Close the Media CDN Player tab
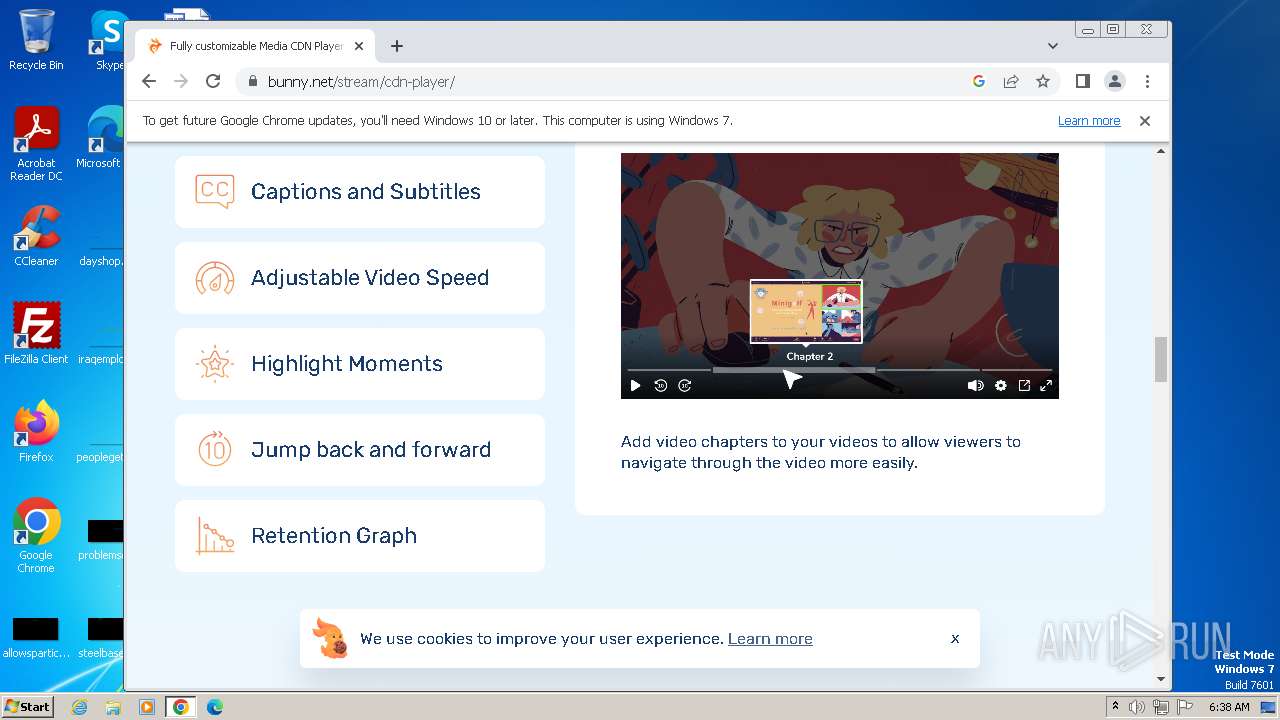The height and width of the screenshot is (720, 1280). (359, 46)
